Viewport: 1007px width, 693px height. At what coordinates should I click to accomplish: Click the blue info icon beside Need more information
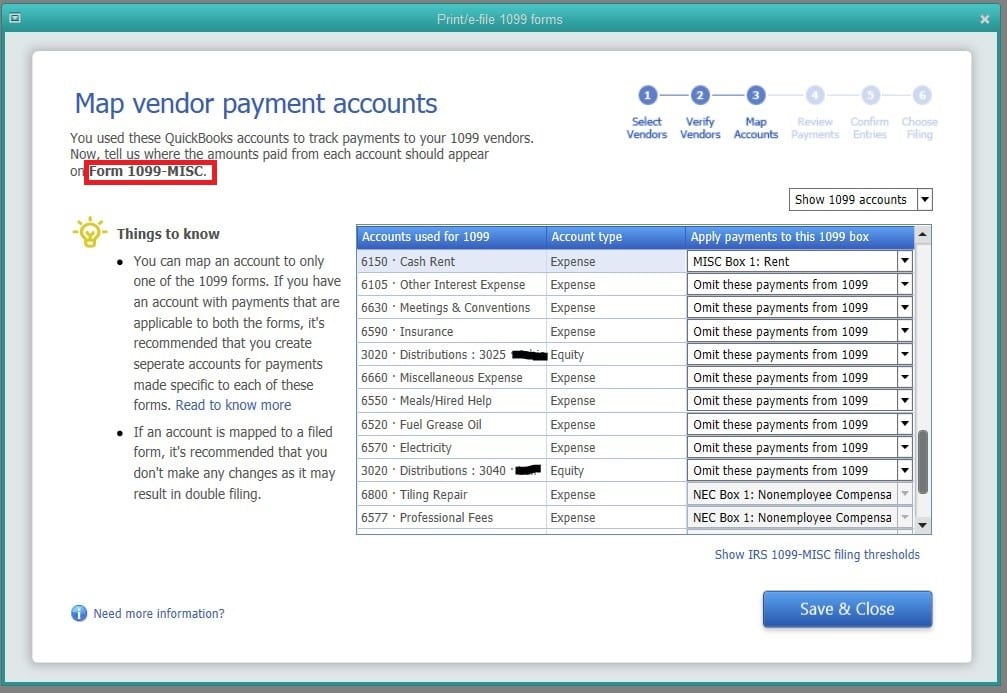click(79, 613)
